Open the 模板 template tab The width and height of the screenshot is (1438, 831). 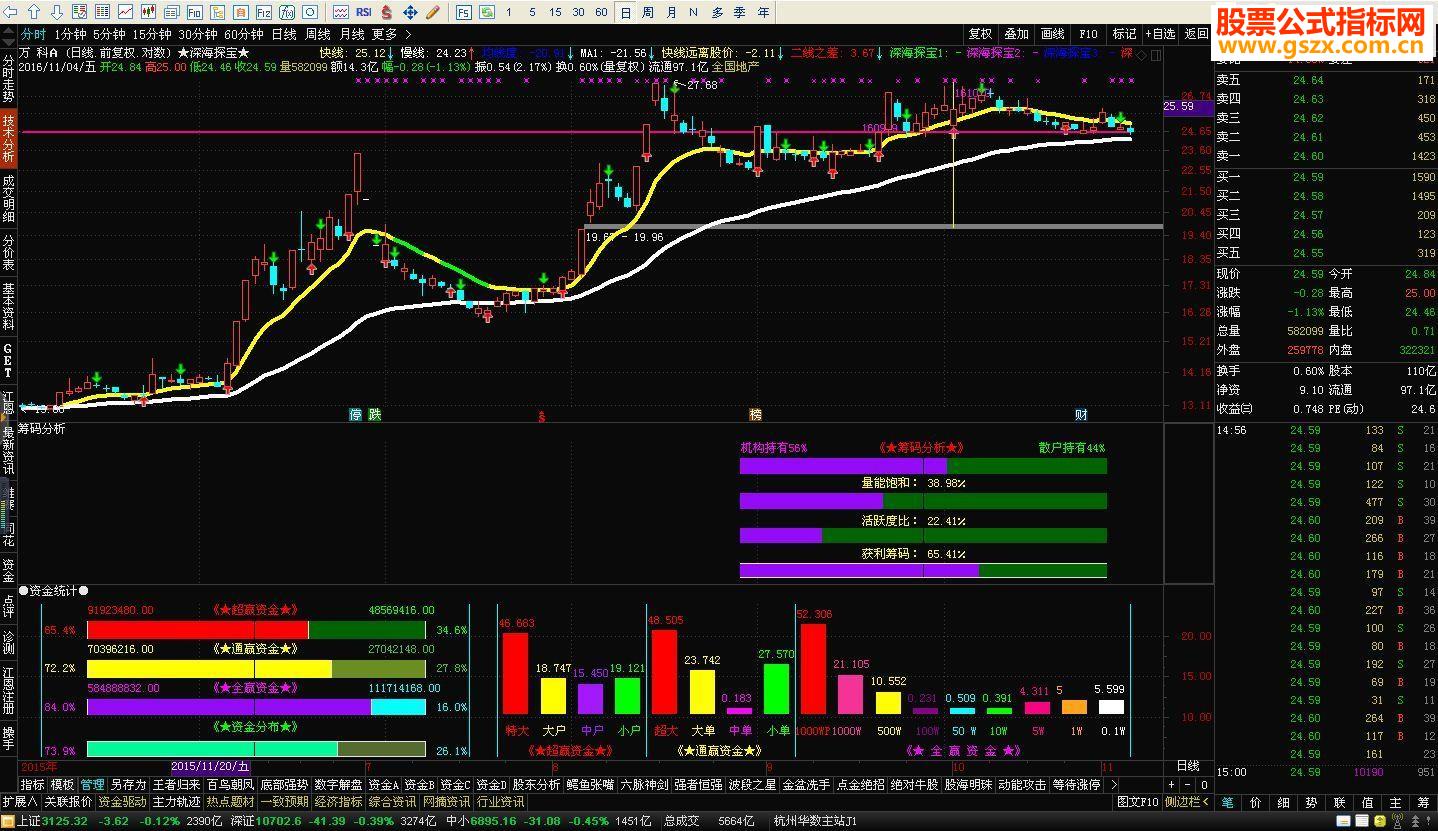(62, 785)
